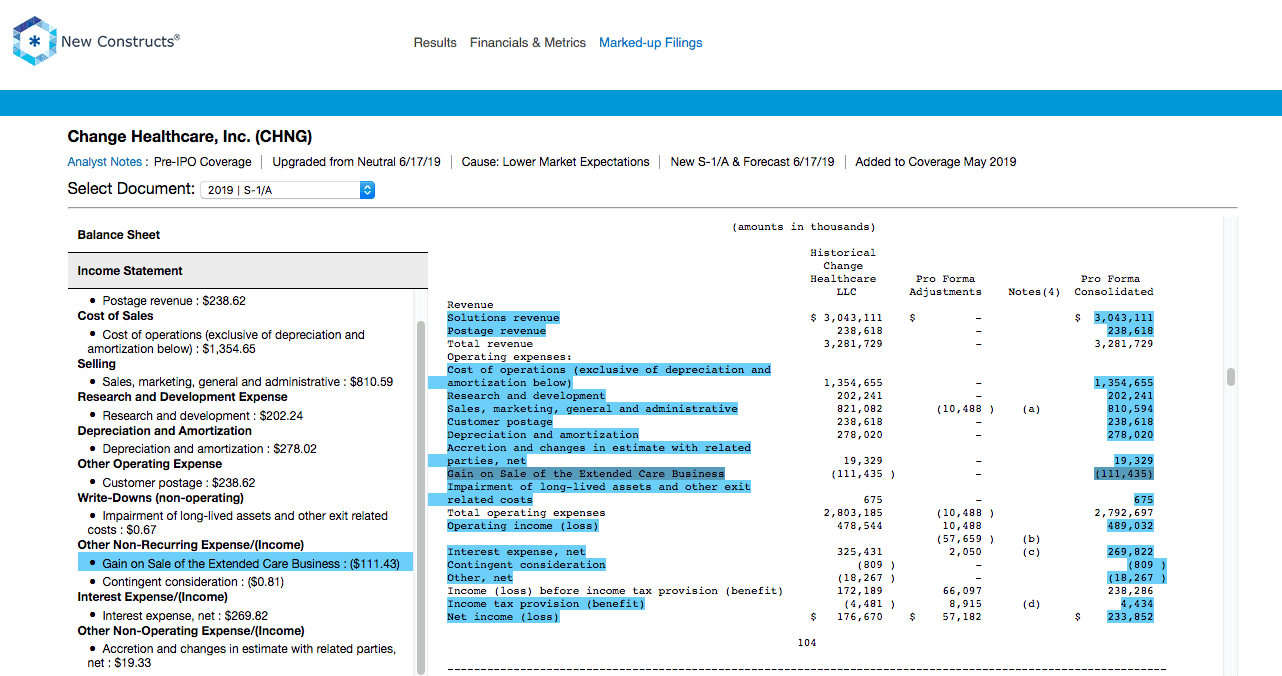Screen dimensions: 1282x676
Task: Click the filing document scrollbar thumb
Action: 1231,377
